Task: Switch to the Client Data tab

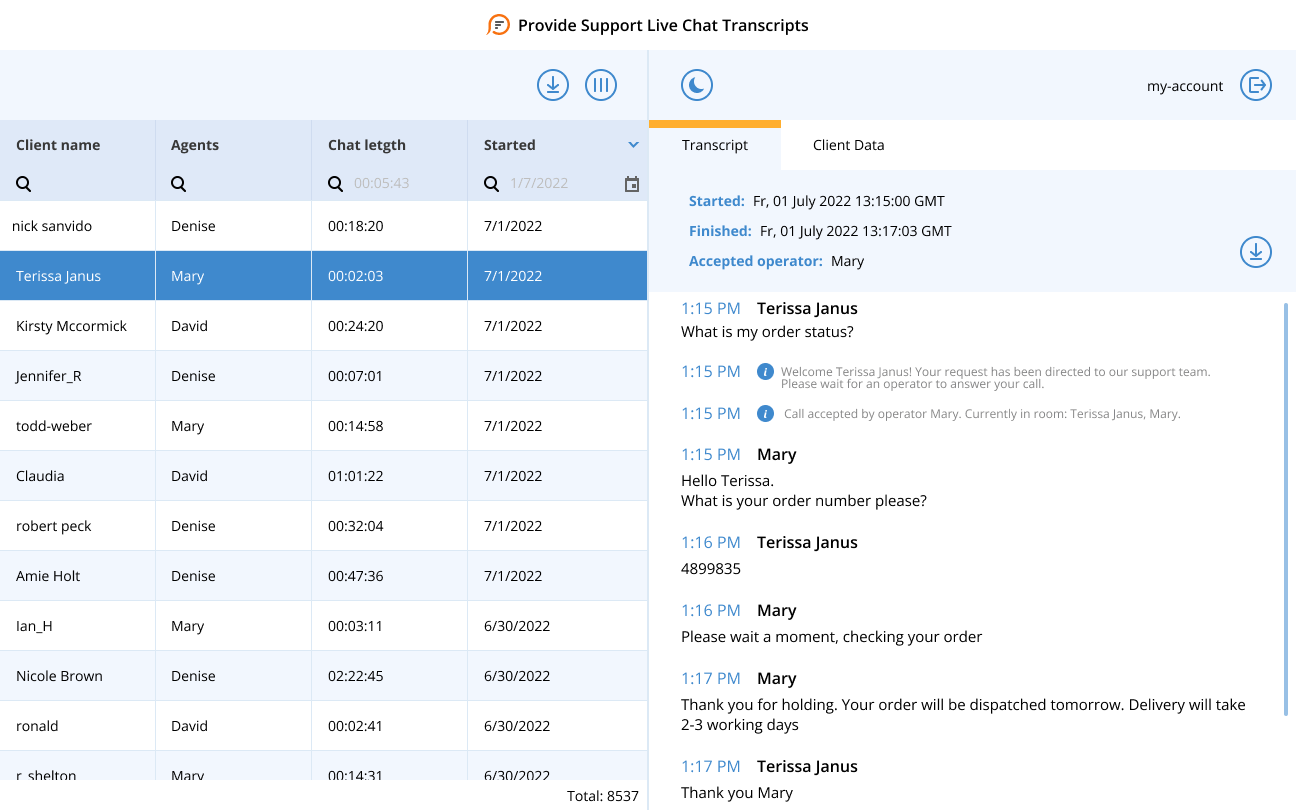Action: 848,145
